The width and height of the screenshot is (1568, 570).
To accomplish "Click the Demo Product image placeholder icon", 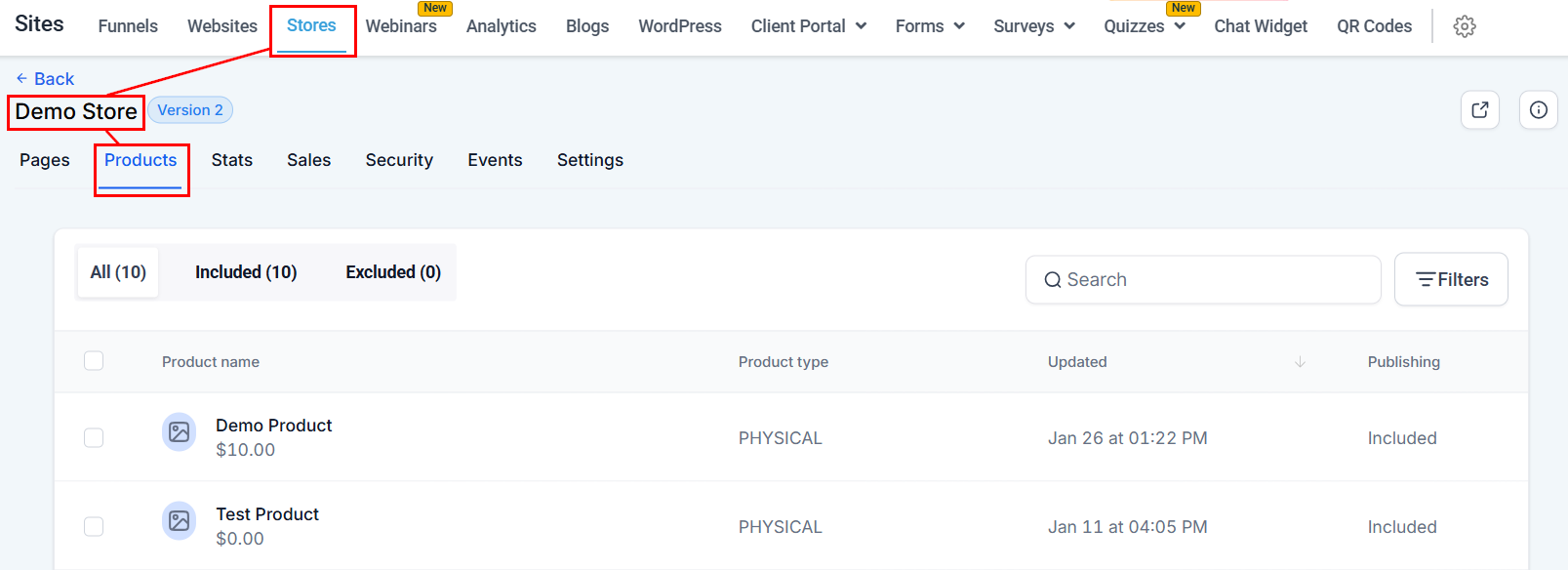I will (179, 432).
